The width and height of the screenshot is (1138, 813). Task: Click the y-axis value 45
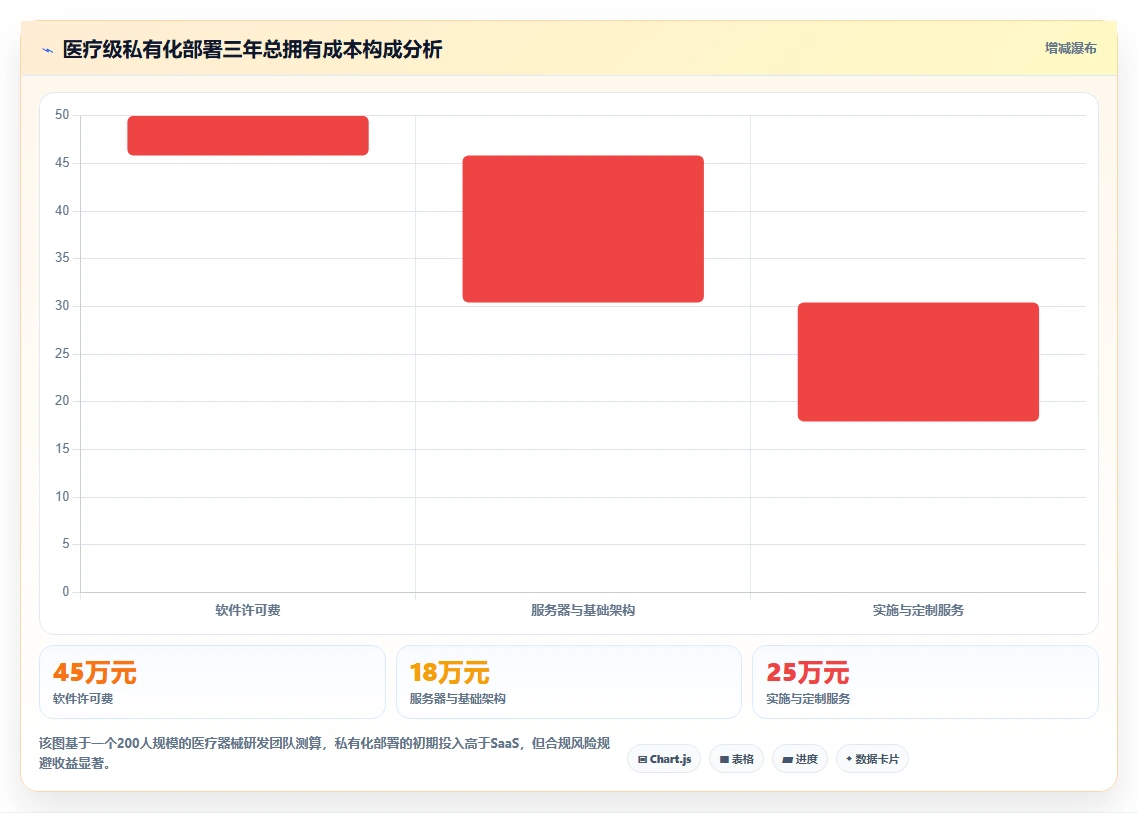(62, 163)
